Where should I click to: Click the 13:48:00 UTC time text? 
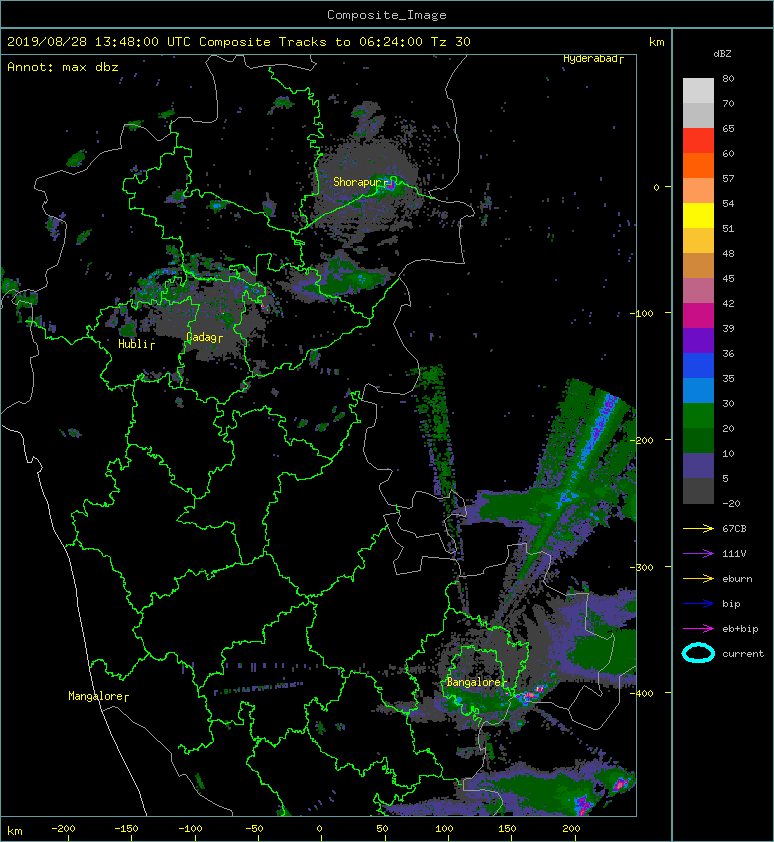(x=143, y=42)
